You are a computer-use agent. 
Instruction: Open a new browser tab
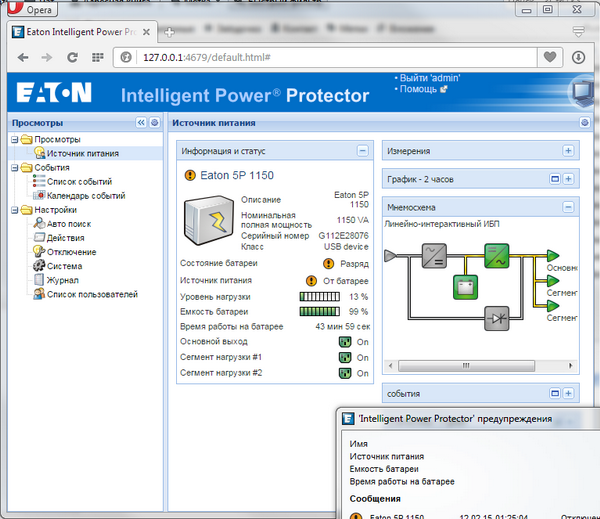[x=169, y=32]
